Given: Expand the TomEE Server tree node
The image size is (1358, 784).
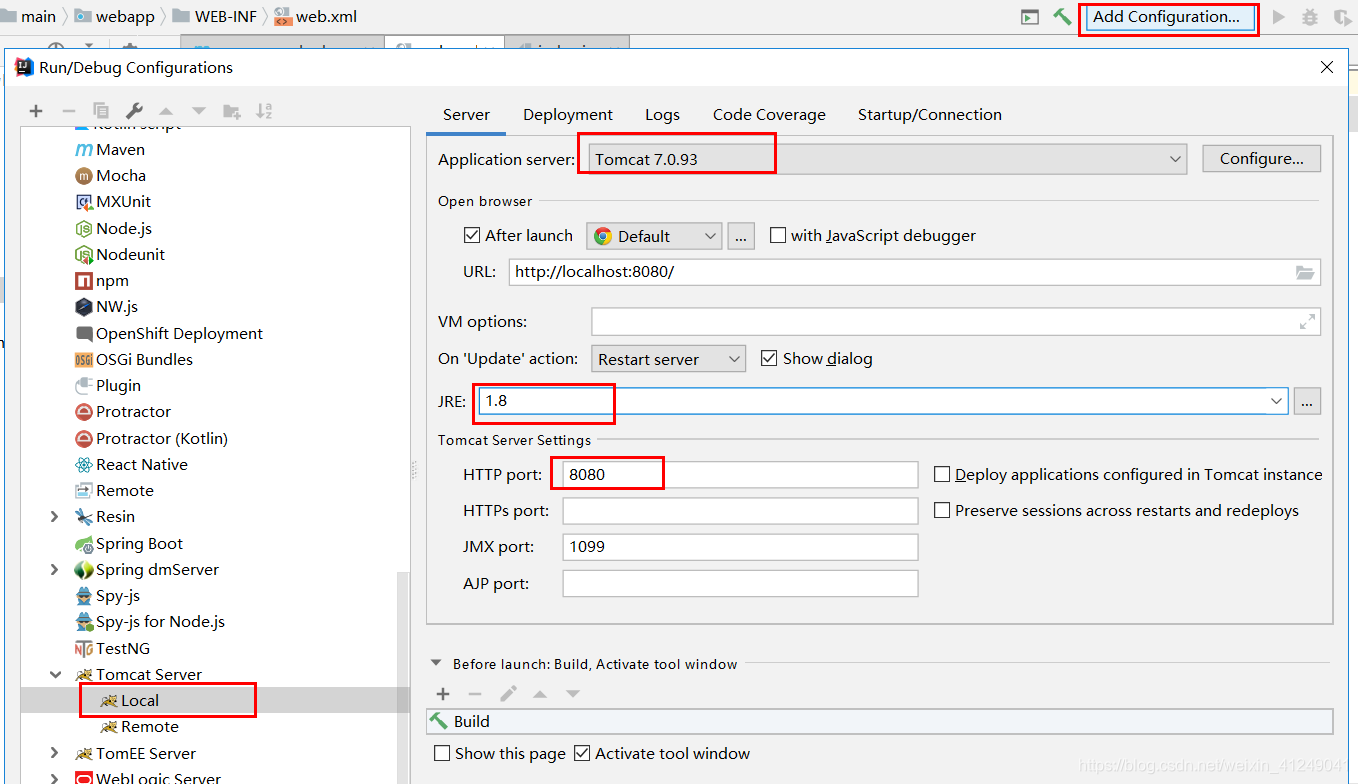Looking at the screenshot, I should coord(55,753).
